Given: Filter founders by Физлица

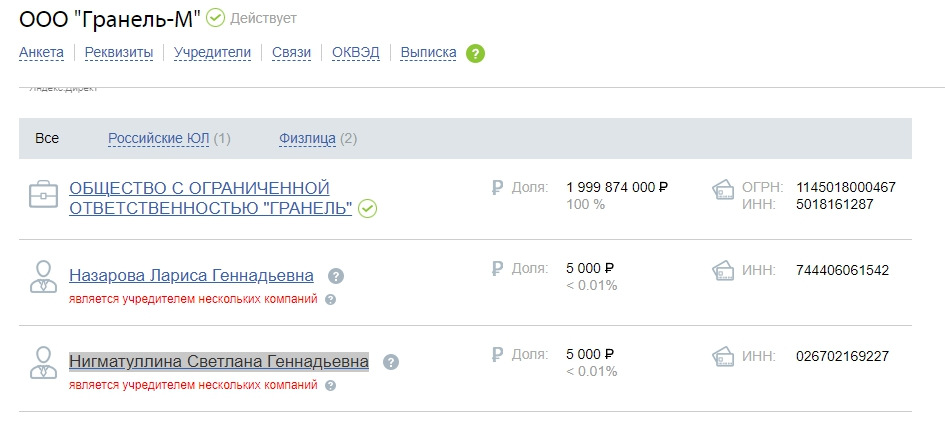Looking at the screenshot, I should pyautogui.click(x=307, y=139).
